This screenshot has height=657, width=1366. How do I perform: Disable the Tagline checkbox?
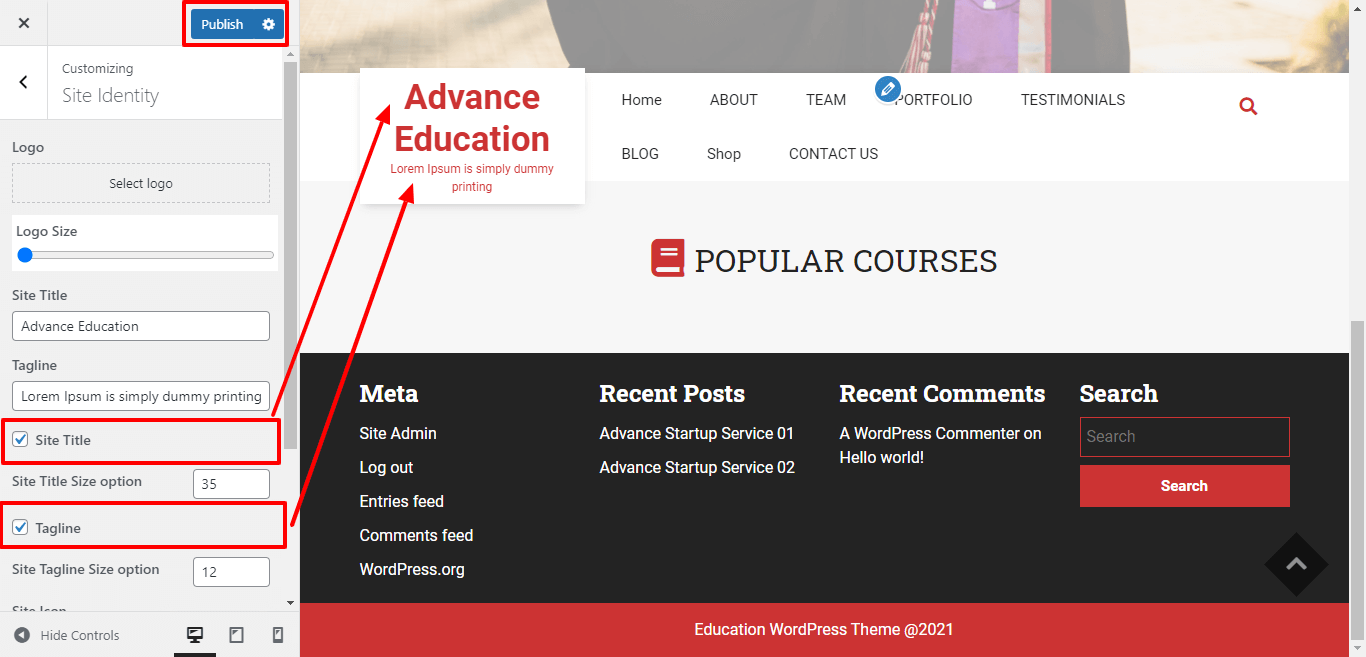[20, 527]
